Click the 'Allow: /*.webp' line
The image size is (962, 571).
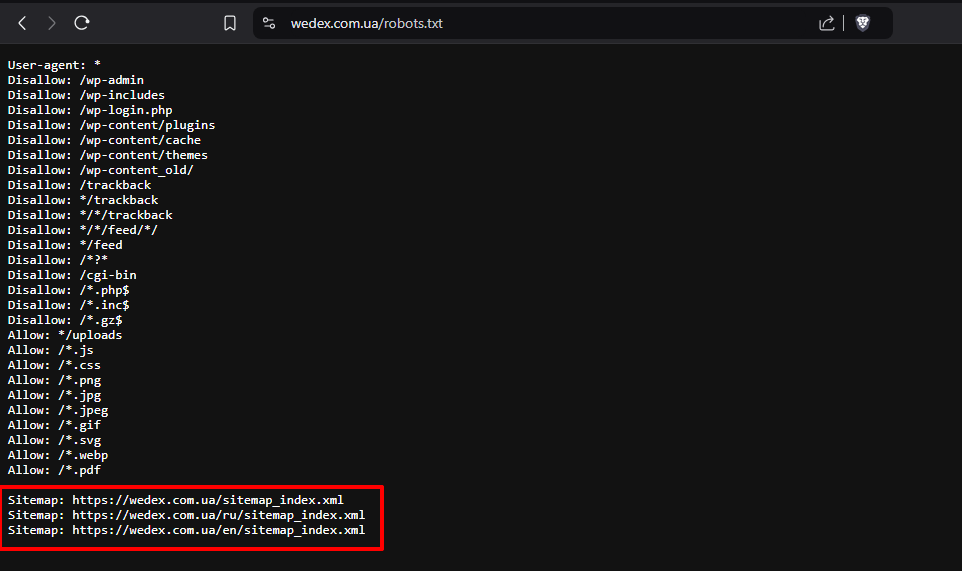pyautogui.click(x=58, y=456)
